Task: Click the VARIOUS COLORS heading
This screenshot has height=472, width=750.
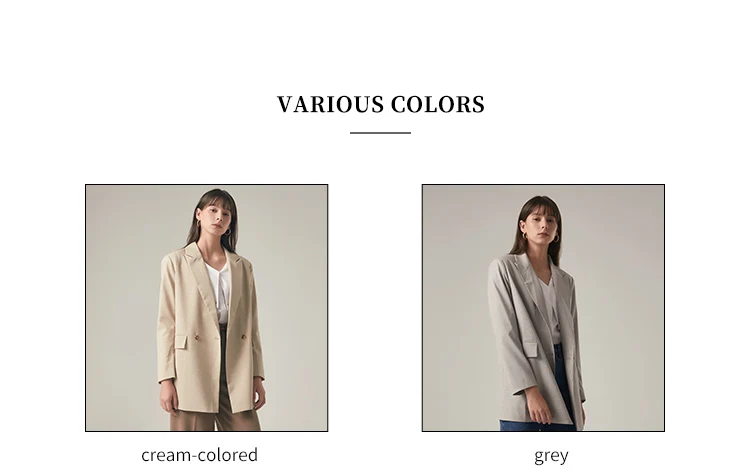Action: [x=381, y=104]
